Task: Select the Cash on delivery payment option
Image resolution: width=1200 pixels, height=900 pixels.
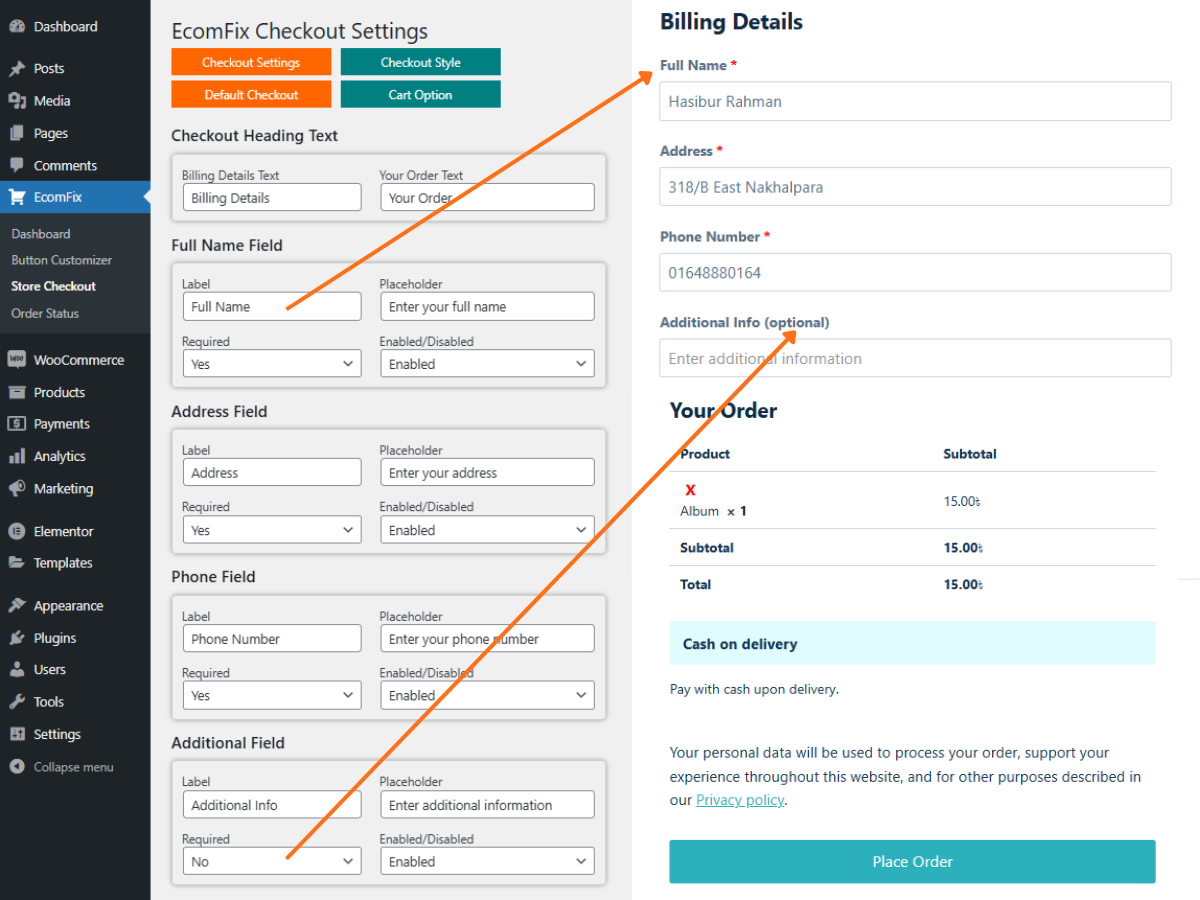Action: tap(912, 643)
